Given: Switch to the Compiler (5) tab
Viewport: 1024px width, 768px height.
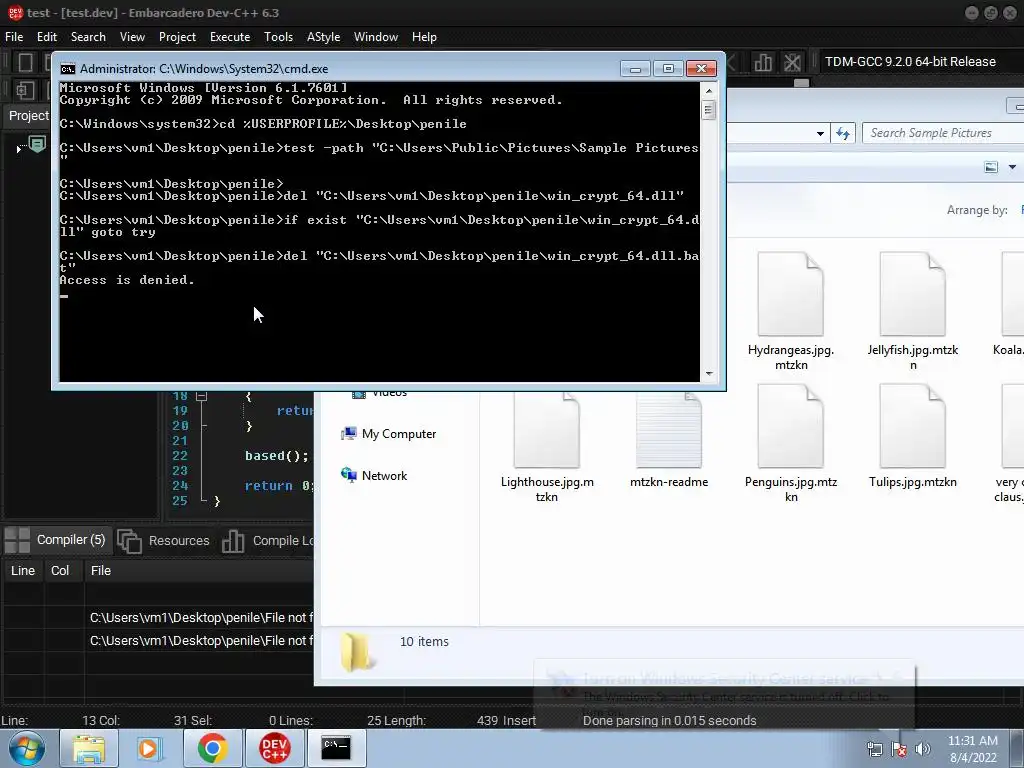Looking at the screenshot, I should (56, 540).
